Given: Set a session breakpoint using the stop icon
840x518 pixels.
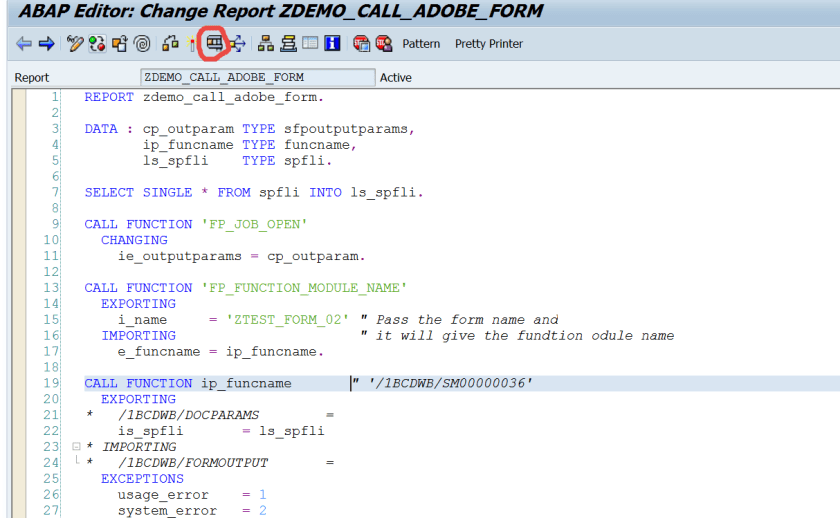Looking at the screenshot, I should pos(360,44).
